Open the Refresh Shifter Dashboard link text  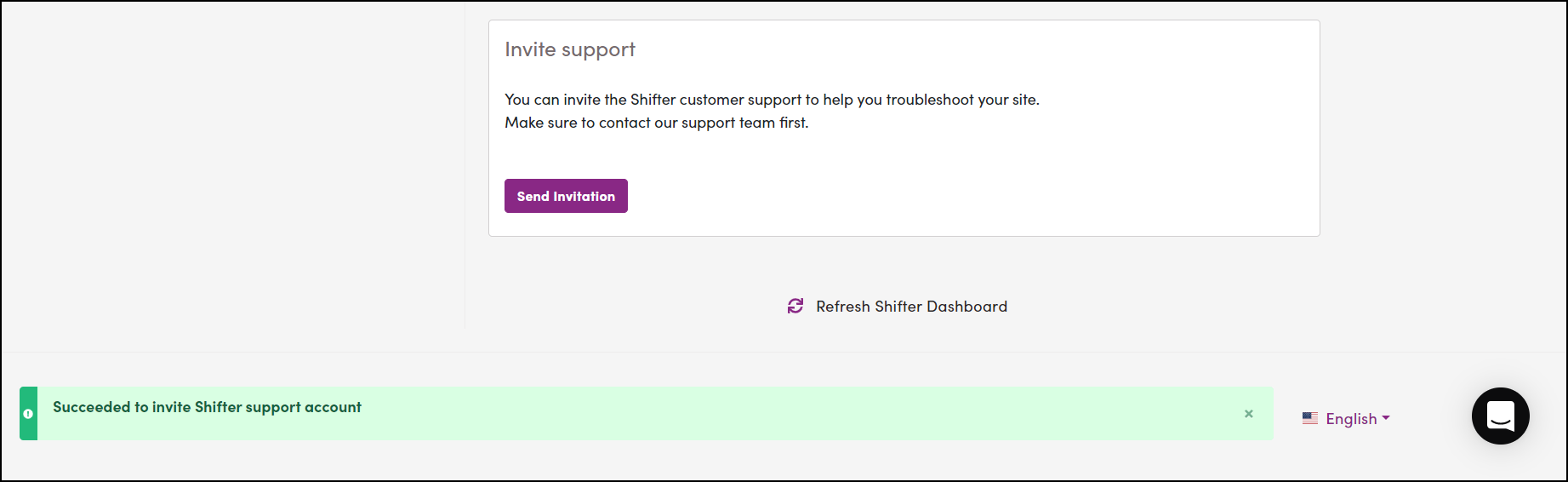pos(911,307)
